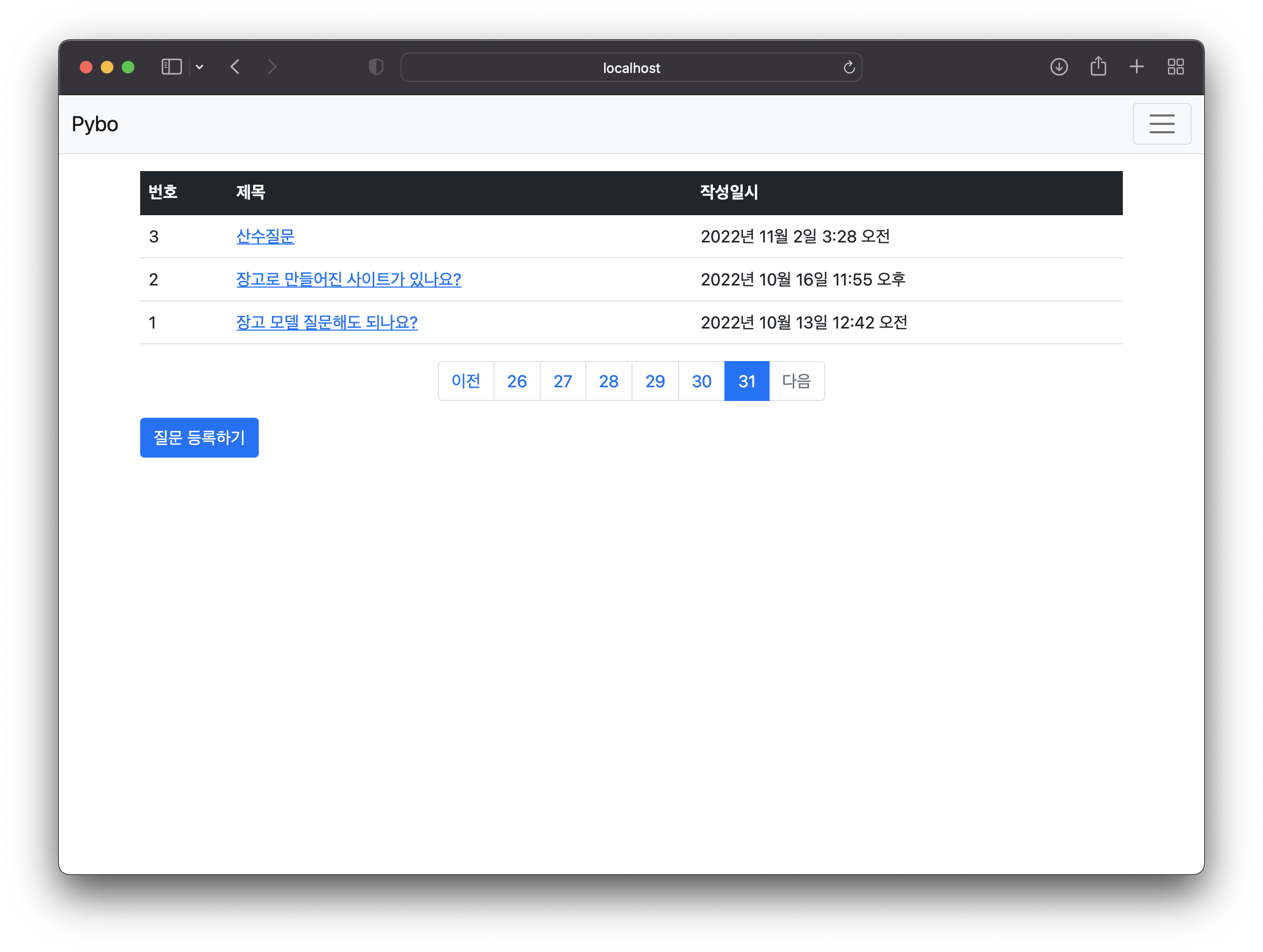This screenshot has width=1263, height=952.
Task: Go to previous page with 이전
Action: pos(465,381)
